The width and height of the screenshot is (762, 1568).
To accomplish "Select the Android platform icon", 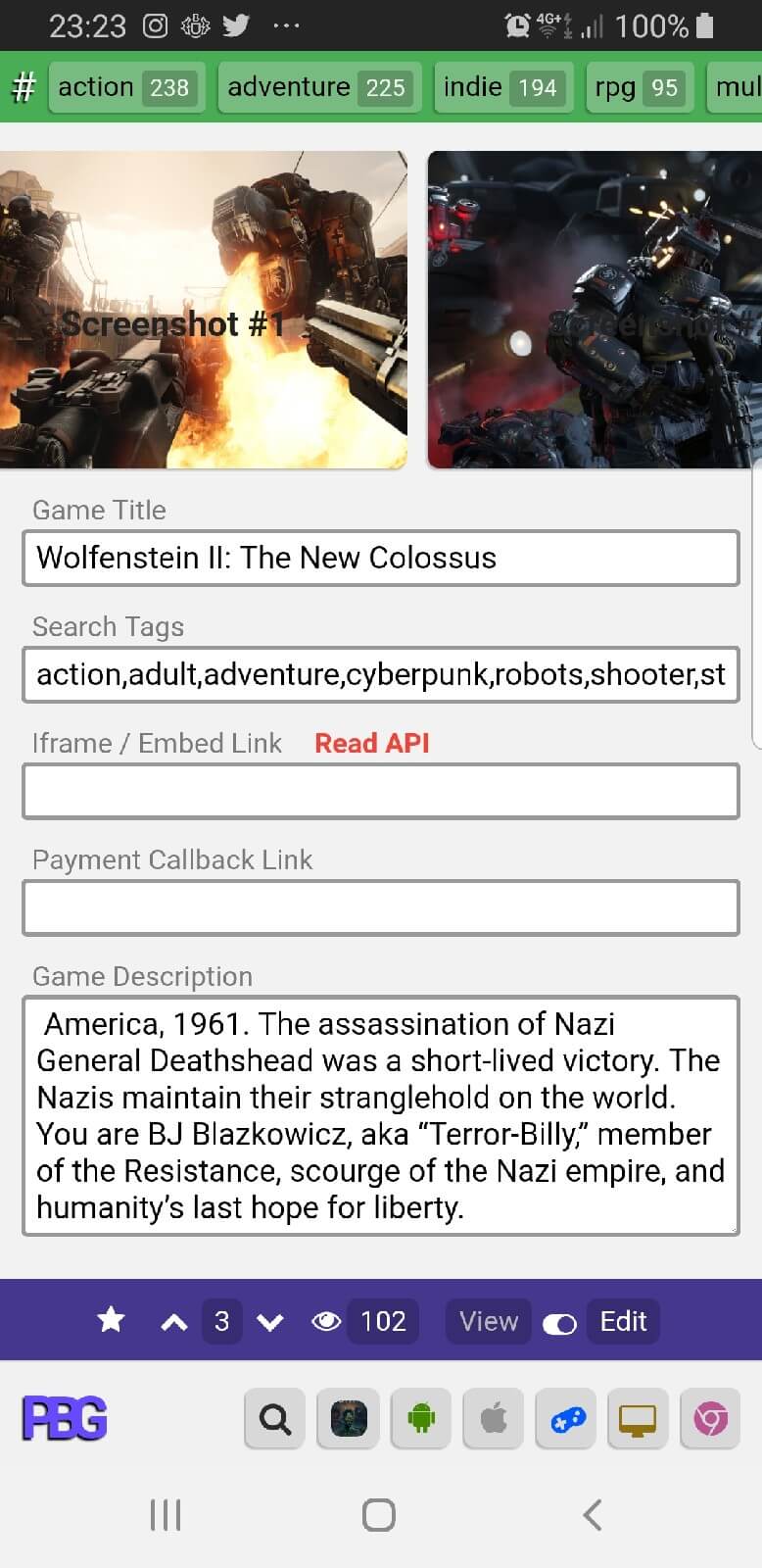I will point(421,1418).
